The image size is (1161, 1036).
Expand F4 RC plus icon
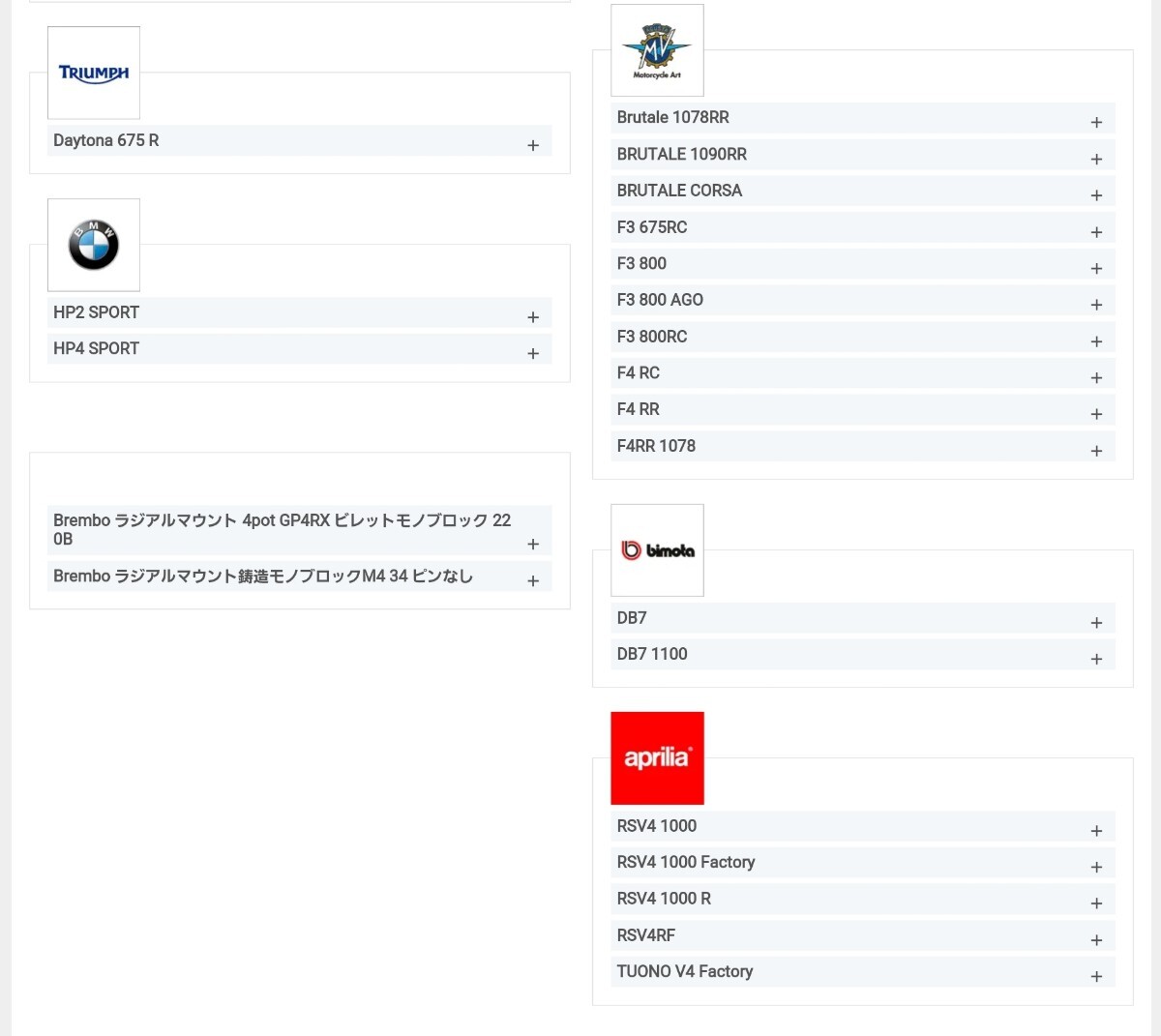point(1096,377)
